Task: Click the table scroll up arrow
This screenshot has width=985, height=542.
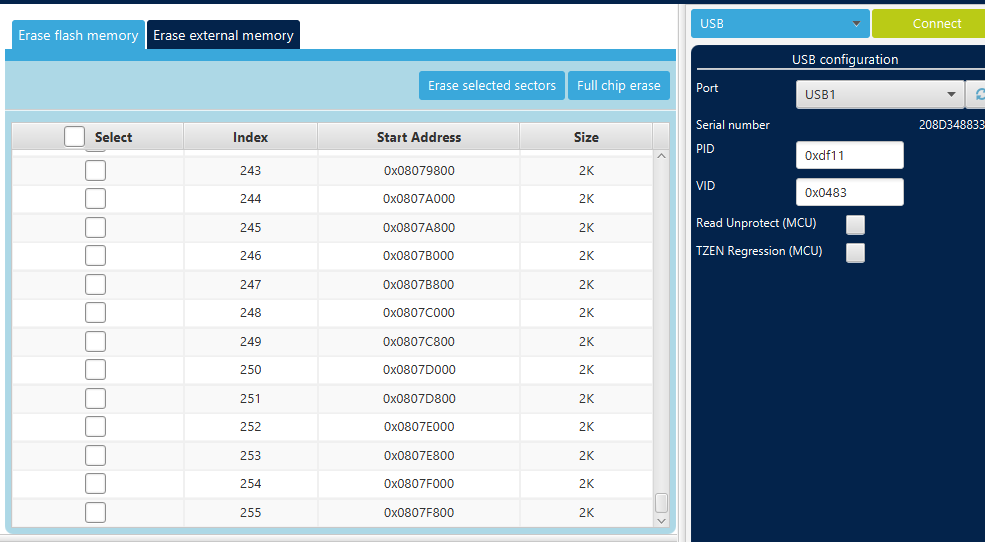Action: [x=661, y=156]
